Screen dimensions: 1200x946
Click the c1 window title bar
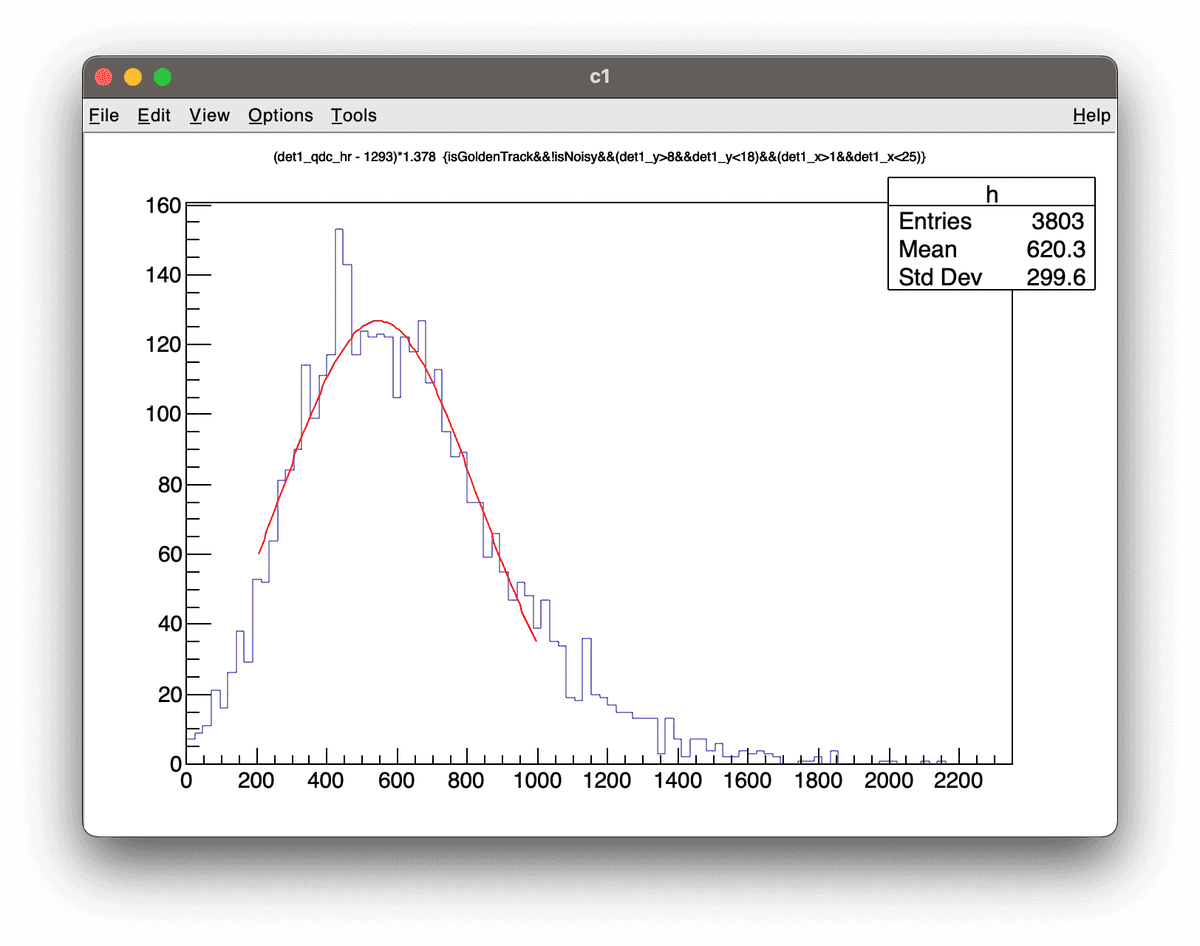point(599,77)
